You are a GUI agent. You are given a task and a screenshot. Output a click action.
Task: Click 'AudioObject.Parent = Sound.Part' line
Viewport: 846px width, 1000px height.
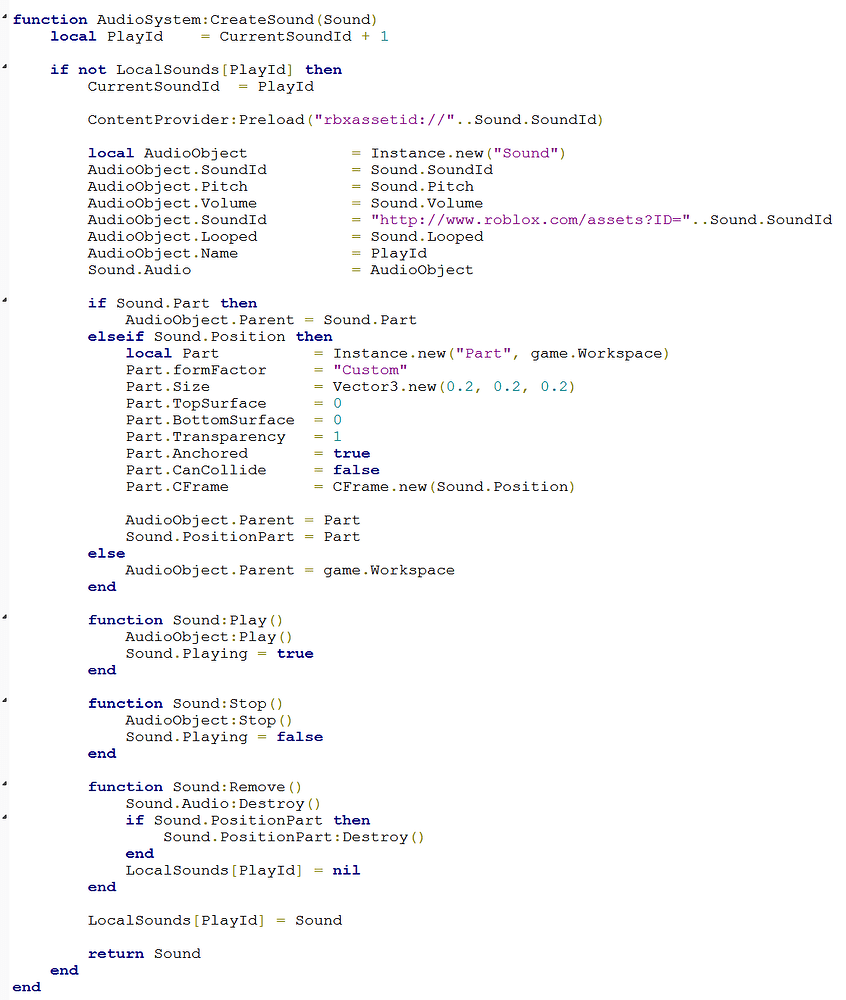coord(271,320)
